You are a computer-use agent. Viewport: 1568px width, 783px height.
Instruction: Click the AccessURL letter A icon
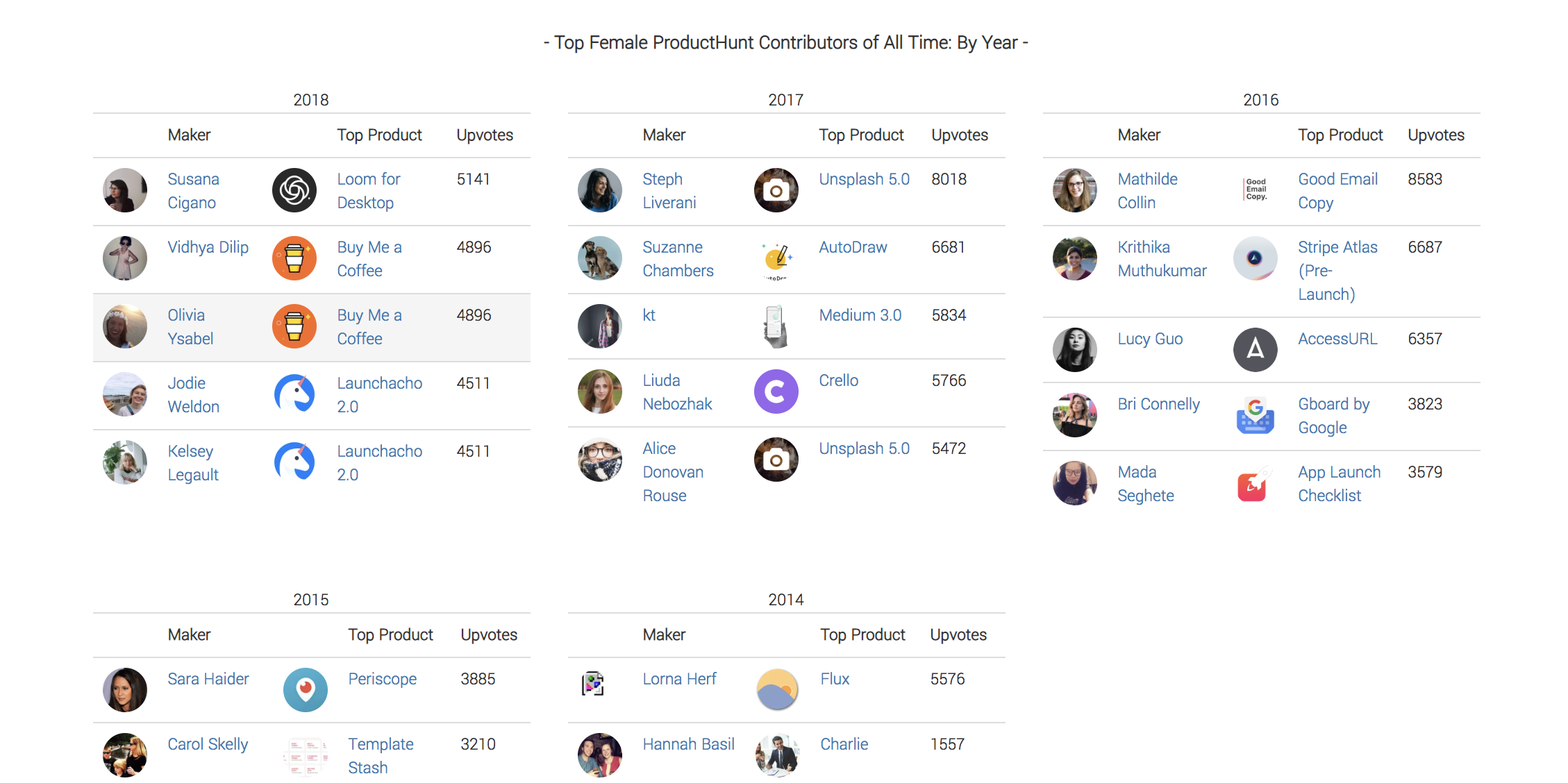pyautogui.click(x=1256, y=350)
